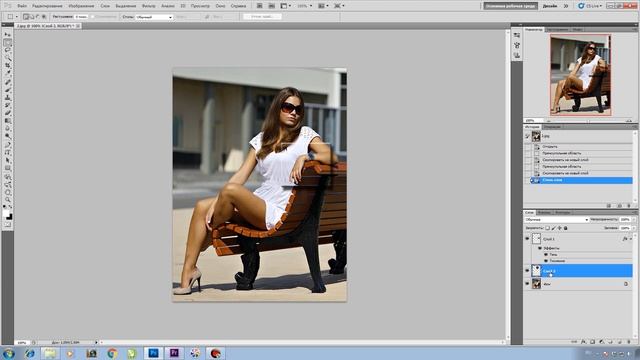Screen dimensions: 640x360
Task: Collapse Слой 1 effects list arrow
Action: (631, 239)
